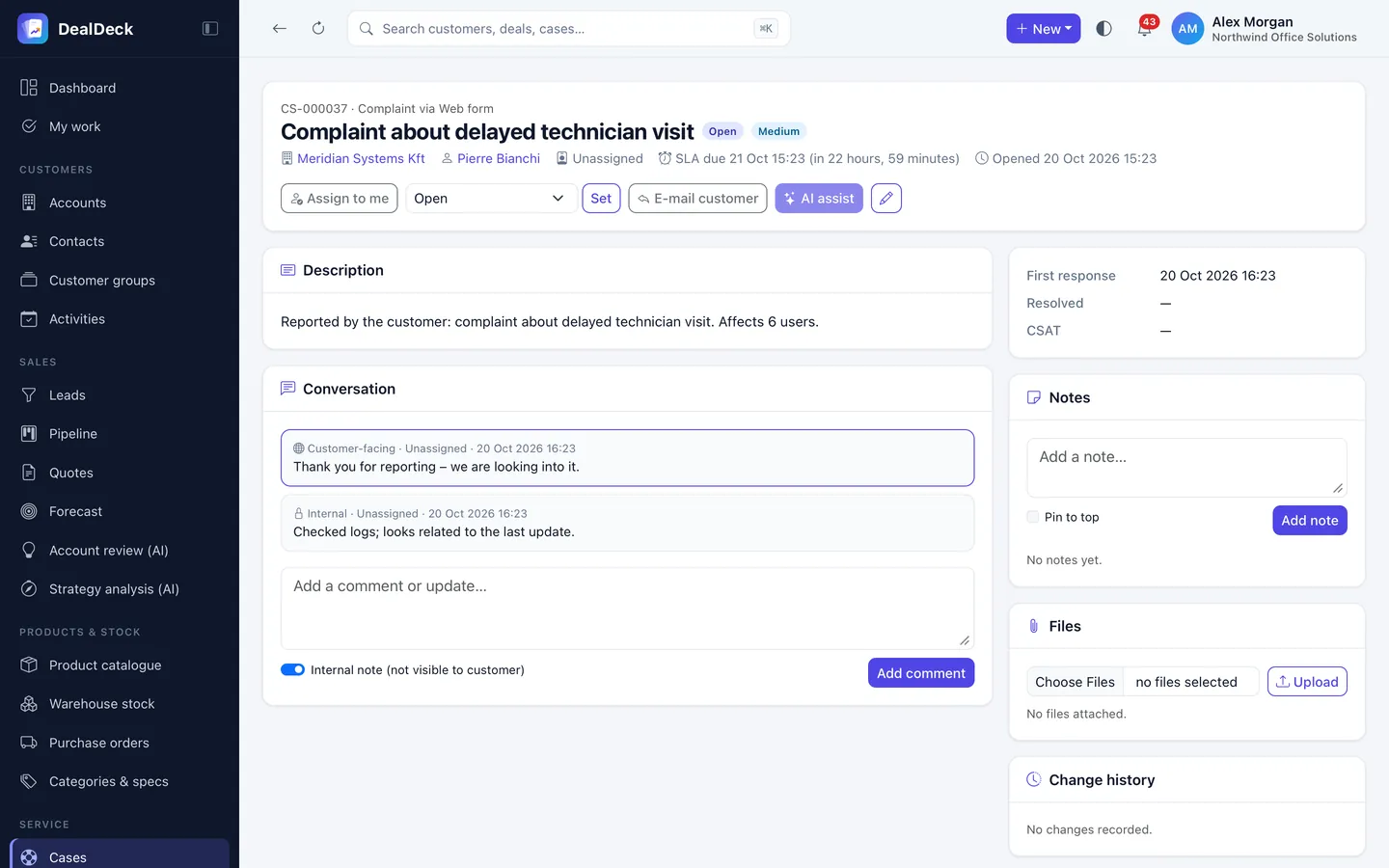The image size is (1389, 868).
Task: Open AI assist for this case
Action: coord(819,198)
